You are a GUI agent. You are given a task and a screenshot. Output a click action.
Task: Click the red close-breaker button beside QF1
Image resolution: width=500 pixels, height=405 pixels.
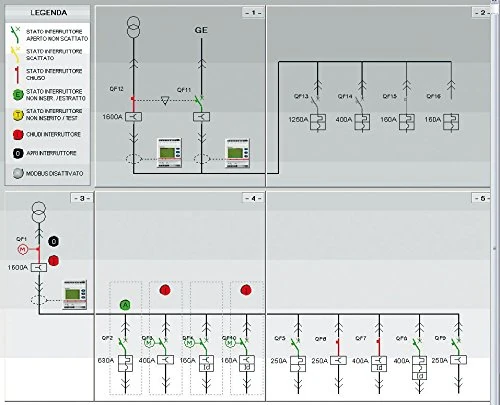click(53, 261)
